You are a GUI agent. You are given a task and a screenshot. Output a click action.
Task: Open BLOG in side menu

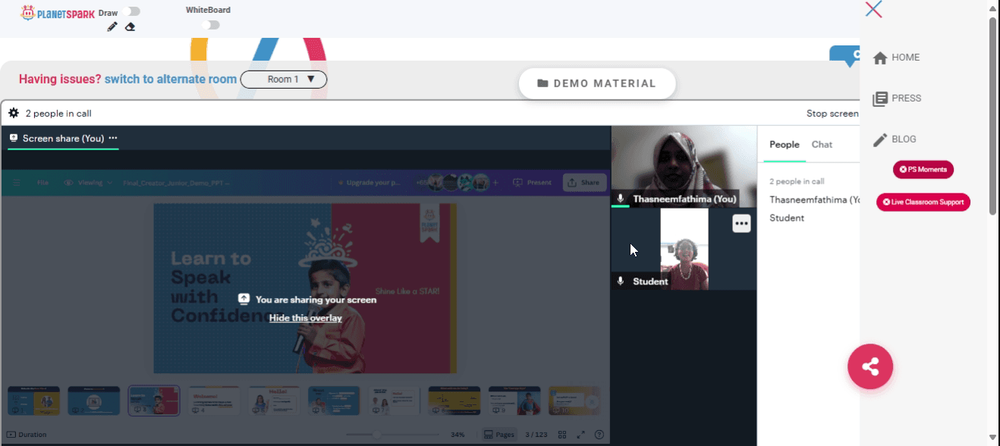coord(894,139)
